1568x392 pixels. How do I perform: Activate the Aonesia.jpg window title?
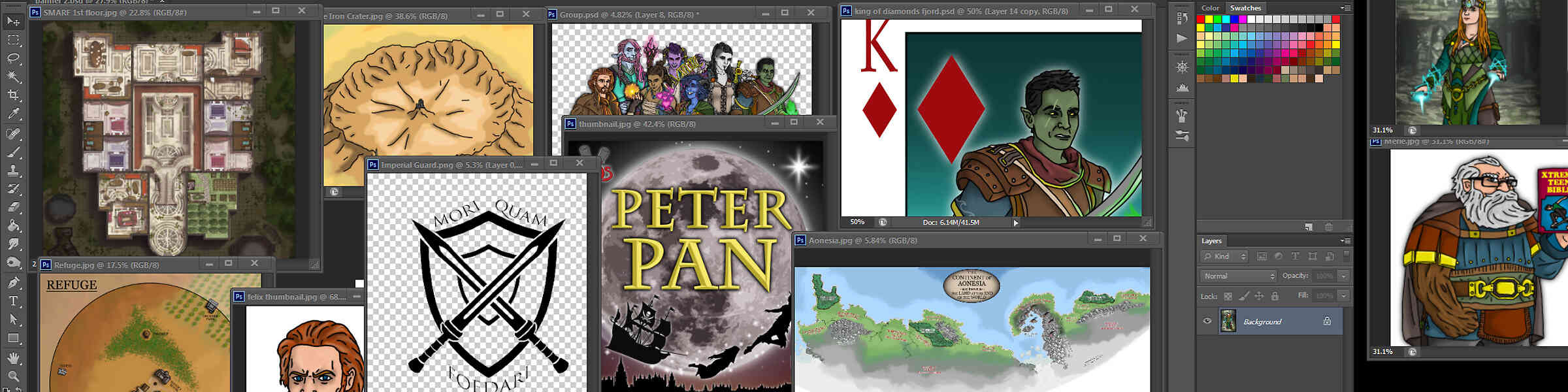(x=863, y=240)
